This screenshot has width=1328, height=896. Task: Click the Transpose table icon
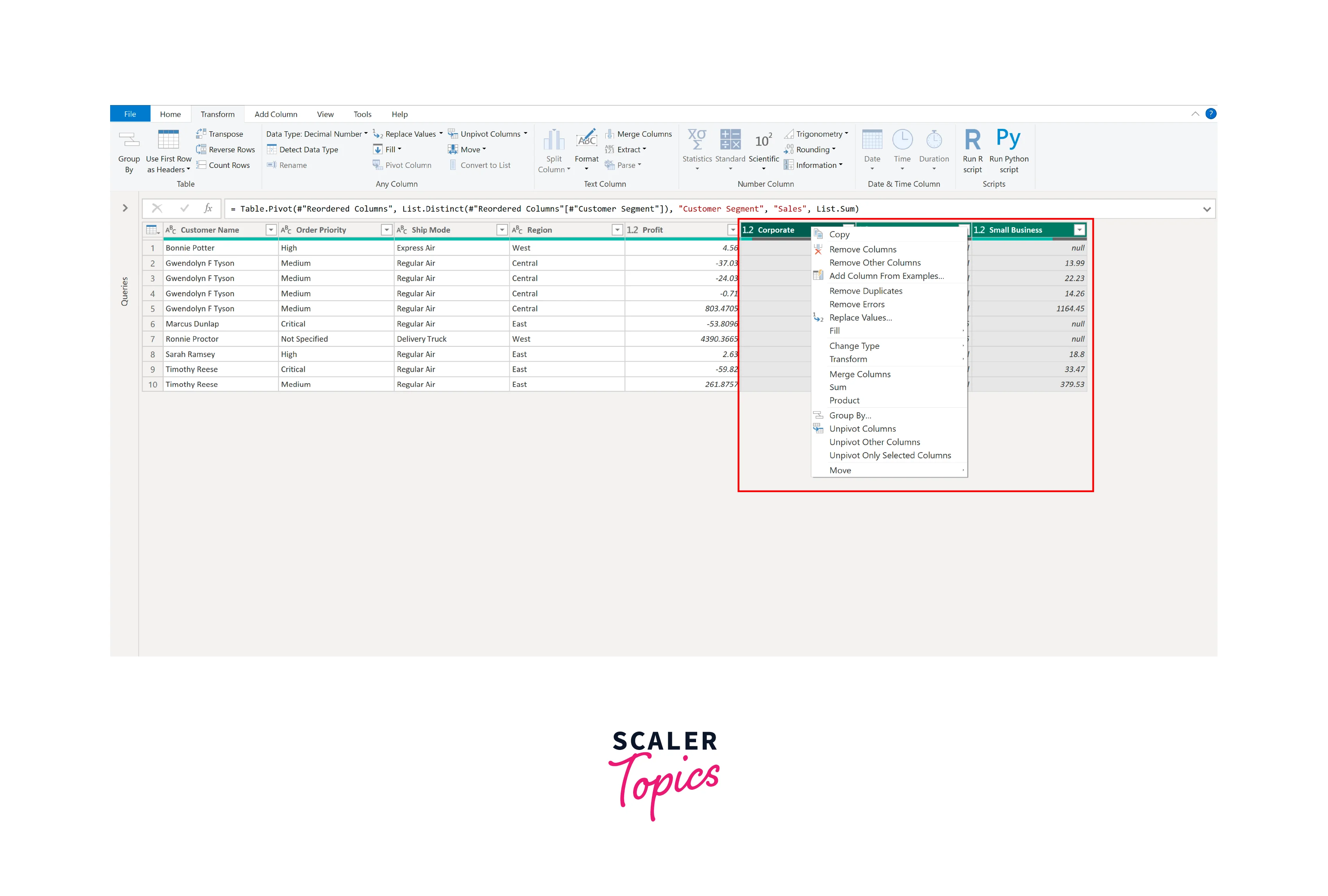[201, 134]
